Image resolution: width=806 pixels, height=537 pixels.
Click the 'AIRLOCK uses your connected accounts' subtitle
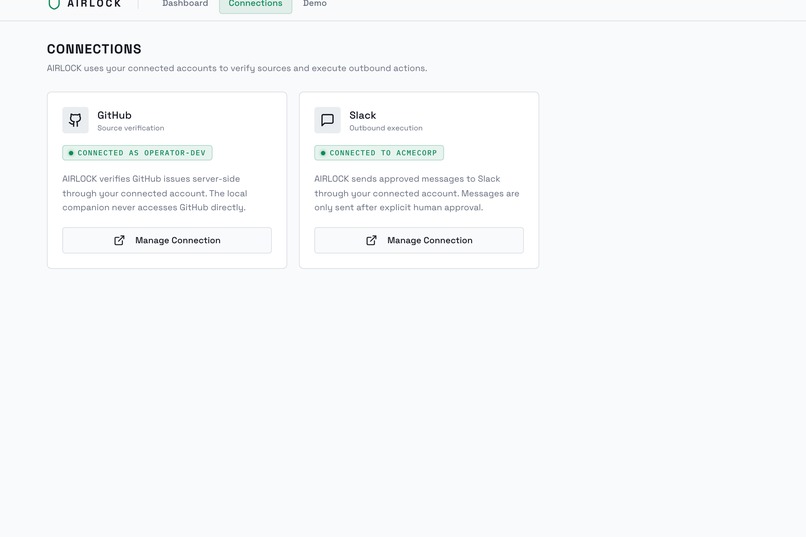click(237, 68)
